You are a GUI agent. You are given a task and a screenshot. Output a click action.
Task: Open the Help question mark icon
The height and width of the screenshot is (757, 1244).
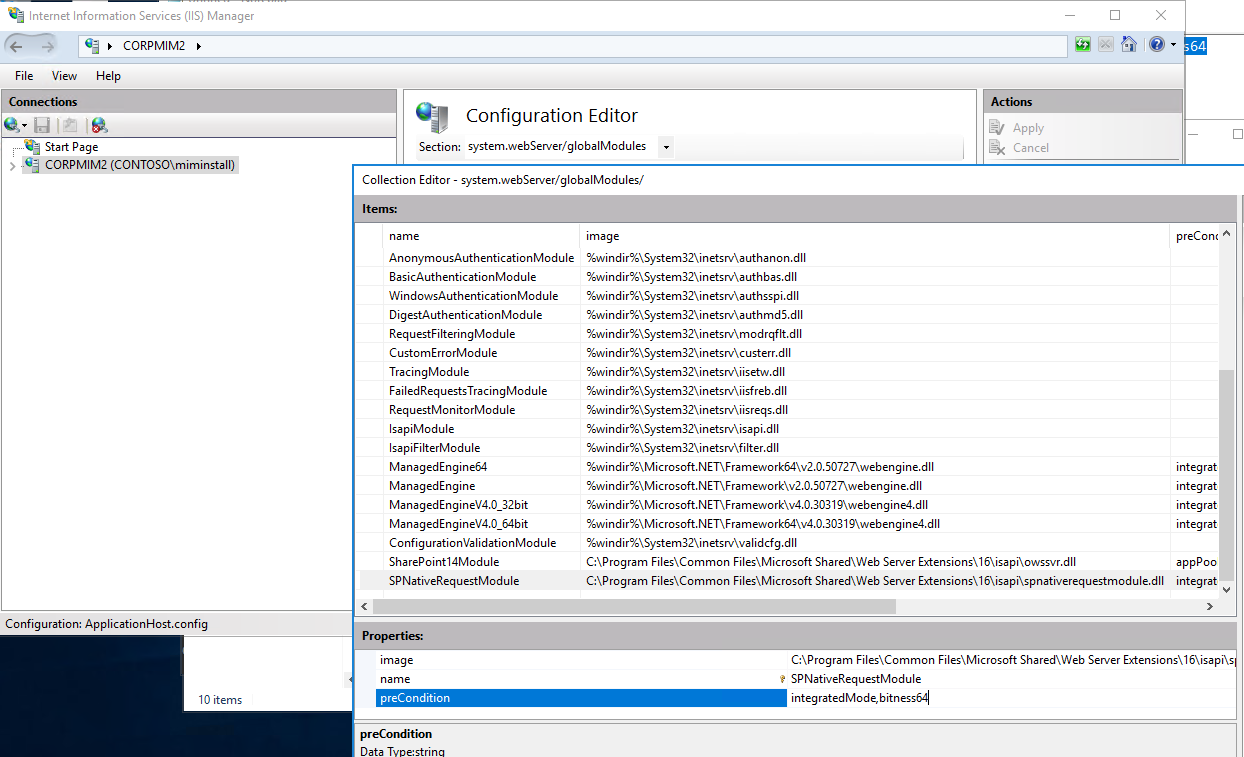click(x=1157, y=45)
